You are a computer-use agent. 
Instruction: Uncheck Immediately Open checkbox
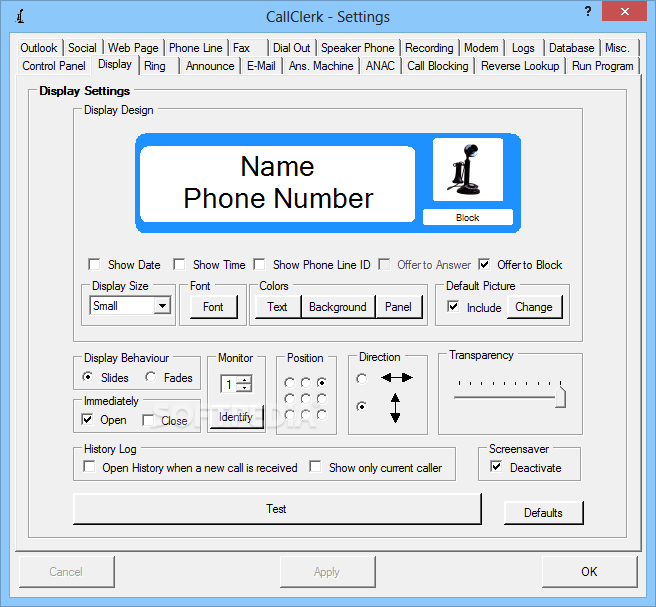tap(87, 419)
